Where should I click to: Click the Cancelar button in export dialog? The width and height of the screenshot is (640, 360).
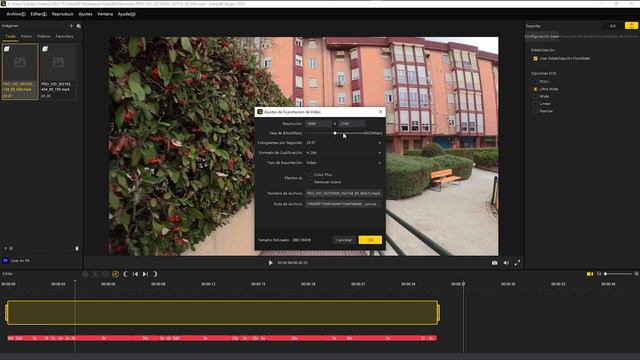pos(344,240)
